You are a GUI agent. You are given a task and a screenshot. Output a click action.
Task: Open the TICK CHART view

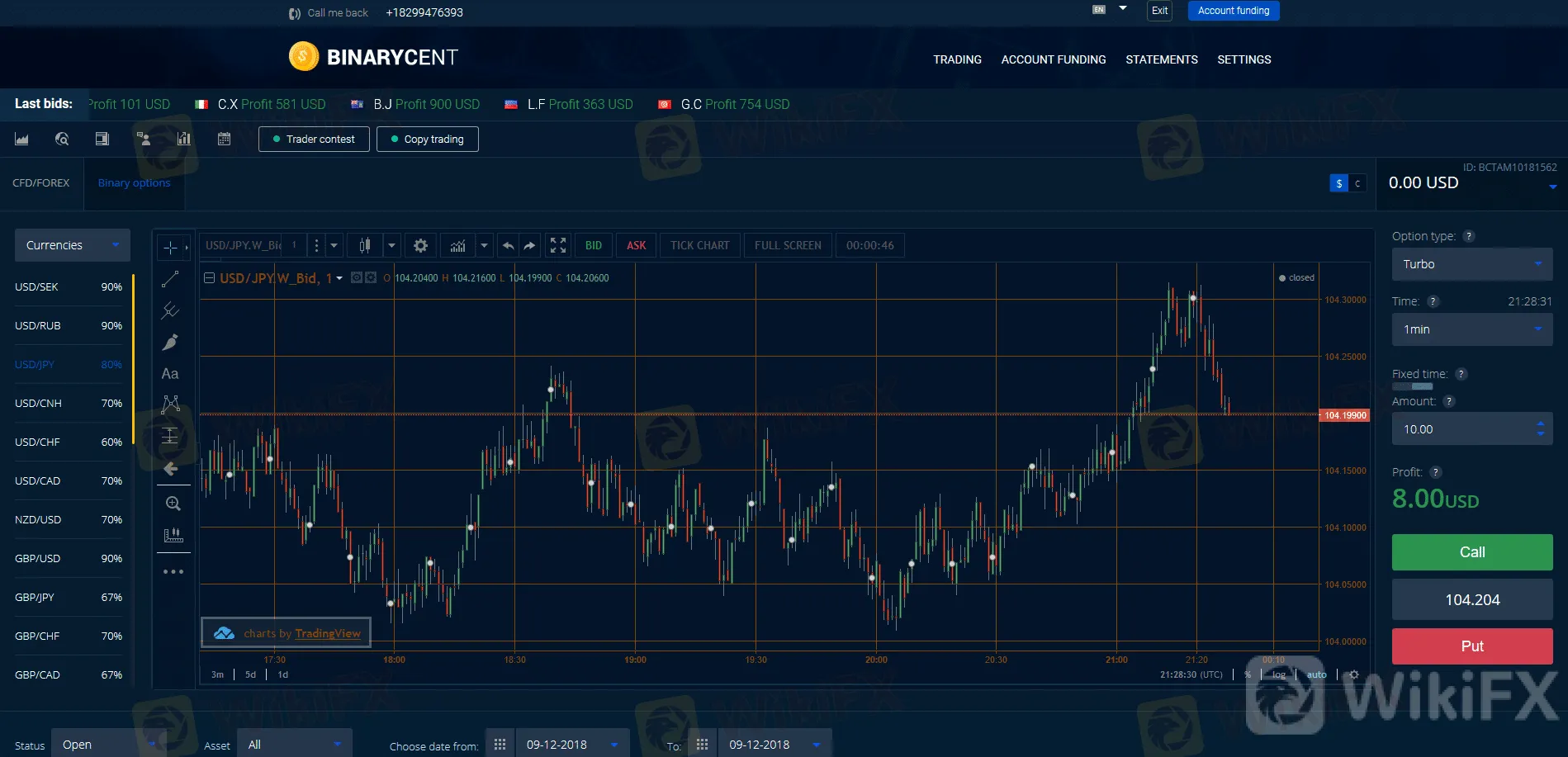point(699,245)
